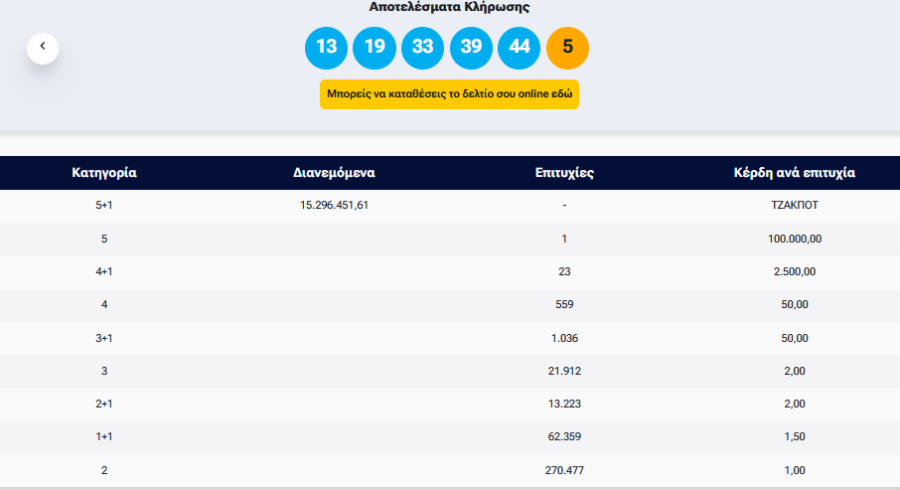This screenshot has width=900, height=490.
Task: Click the 4+1 category row label
Action: [104, 272]
